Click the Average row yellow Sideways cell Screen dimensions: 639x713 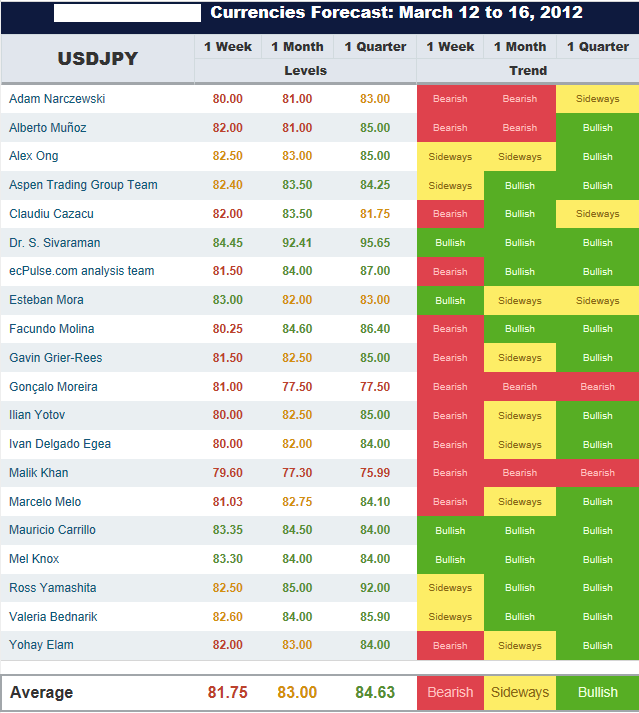click(x=520, y=693)
